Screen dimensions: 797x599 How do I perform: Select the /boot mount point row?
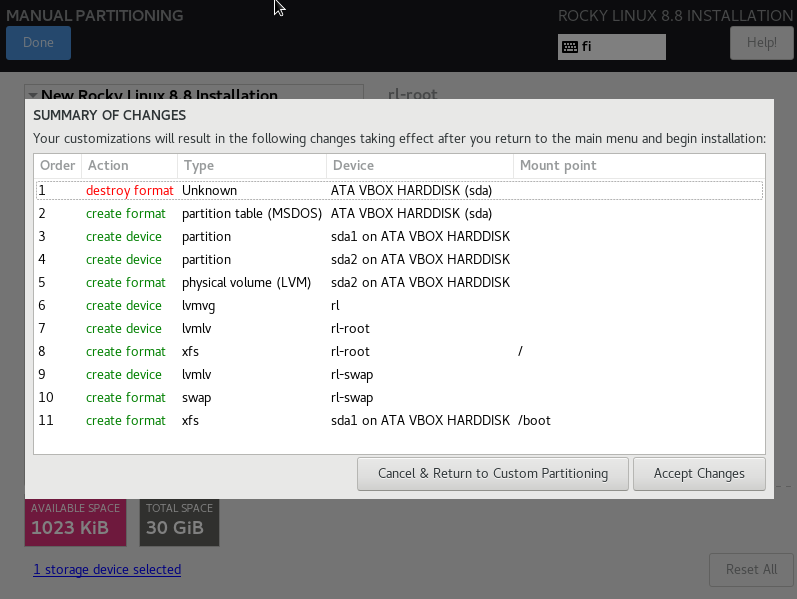[x=398, y=420]
